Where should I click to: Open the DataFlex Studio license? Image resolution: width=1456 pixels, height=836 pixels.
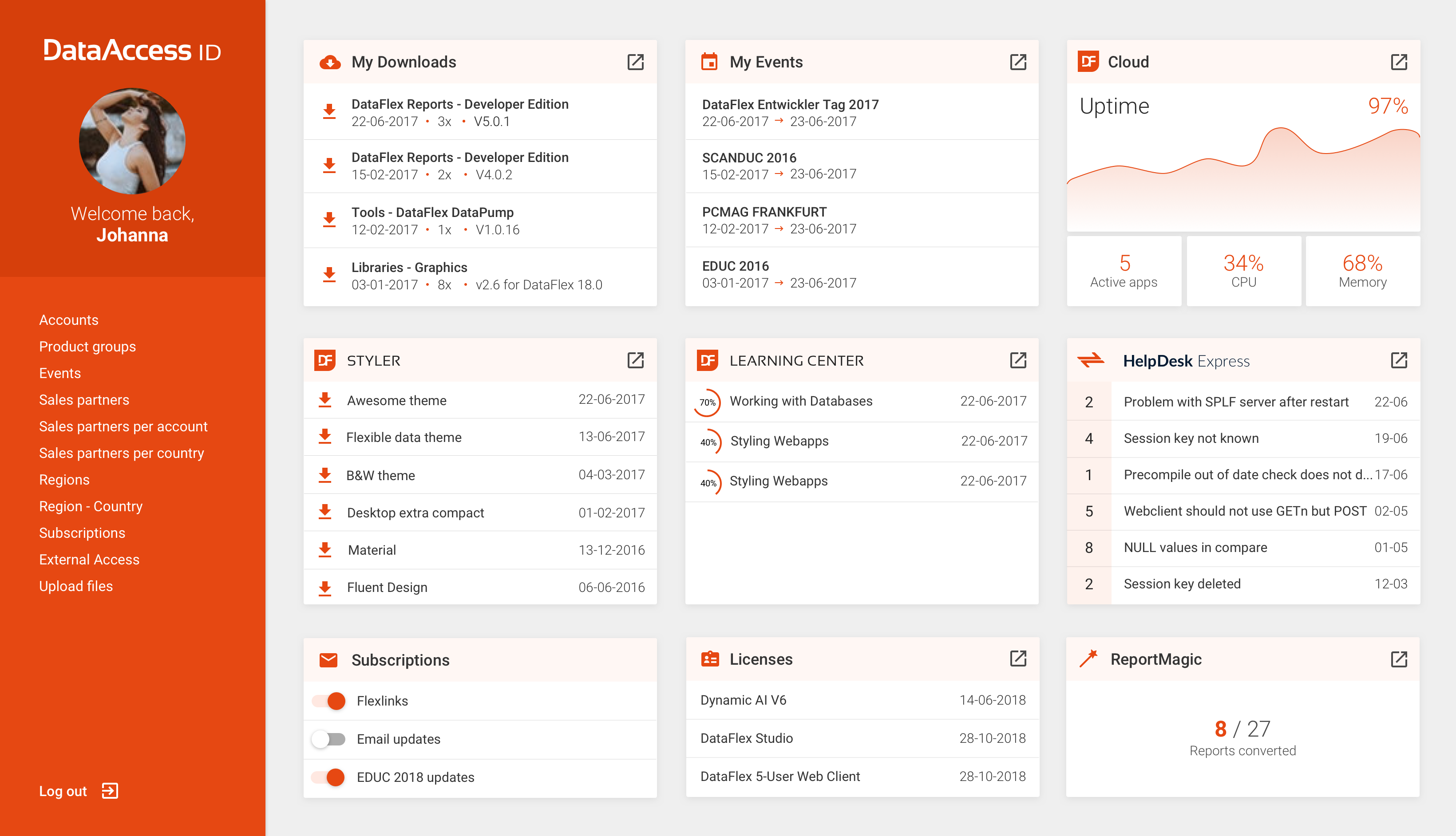coord(862,738)
